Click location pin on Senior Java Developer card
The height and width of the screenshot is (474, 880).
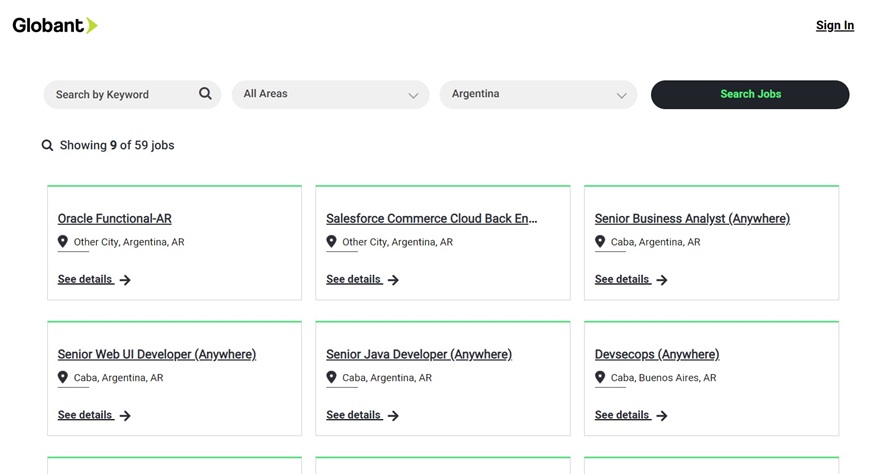tap(332, 377)
